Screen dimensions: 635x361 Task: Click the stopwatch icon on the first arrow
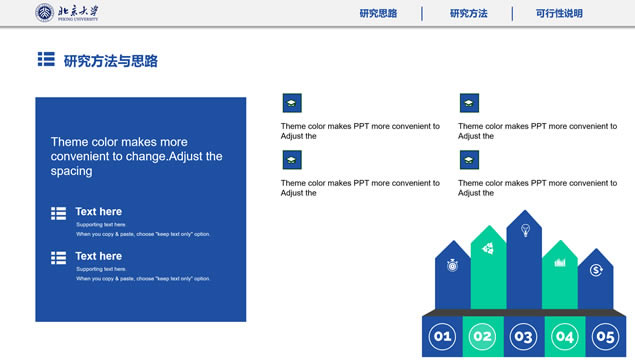[x=452, y=265]
